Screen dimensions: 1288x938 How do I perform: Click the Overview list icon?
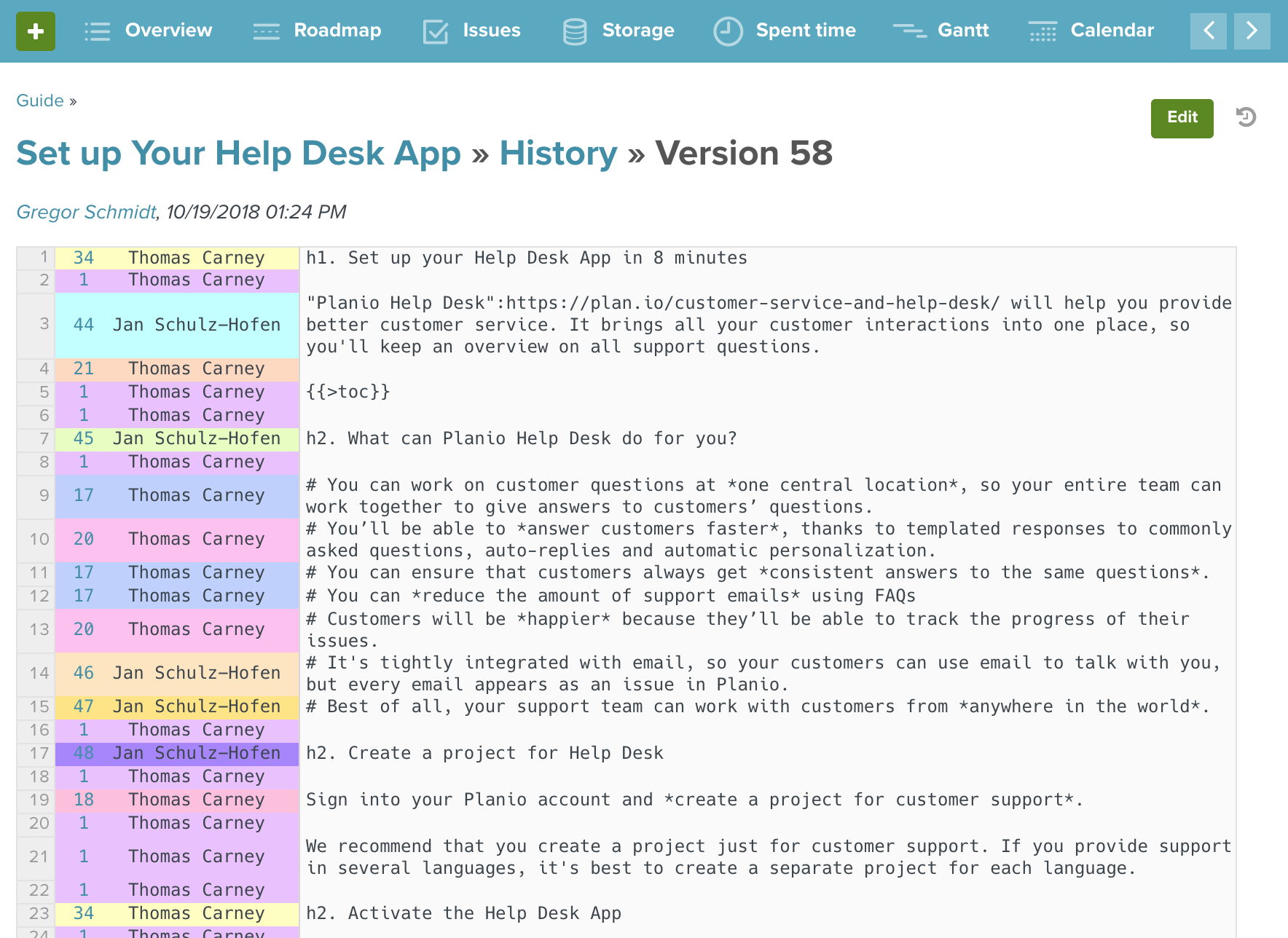(x=97, y=31)
